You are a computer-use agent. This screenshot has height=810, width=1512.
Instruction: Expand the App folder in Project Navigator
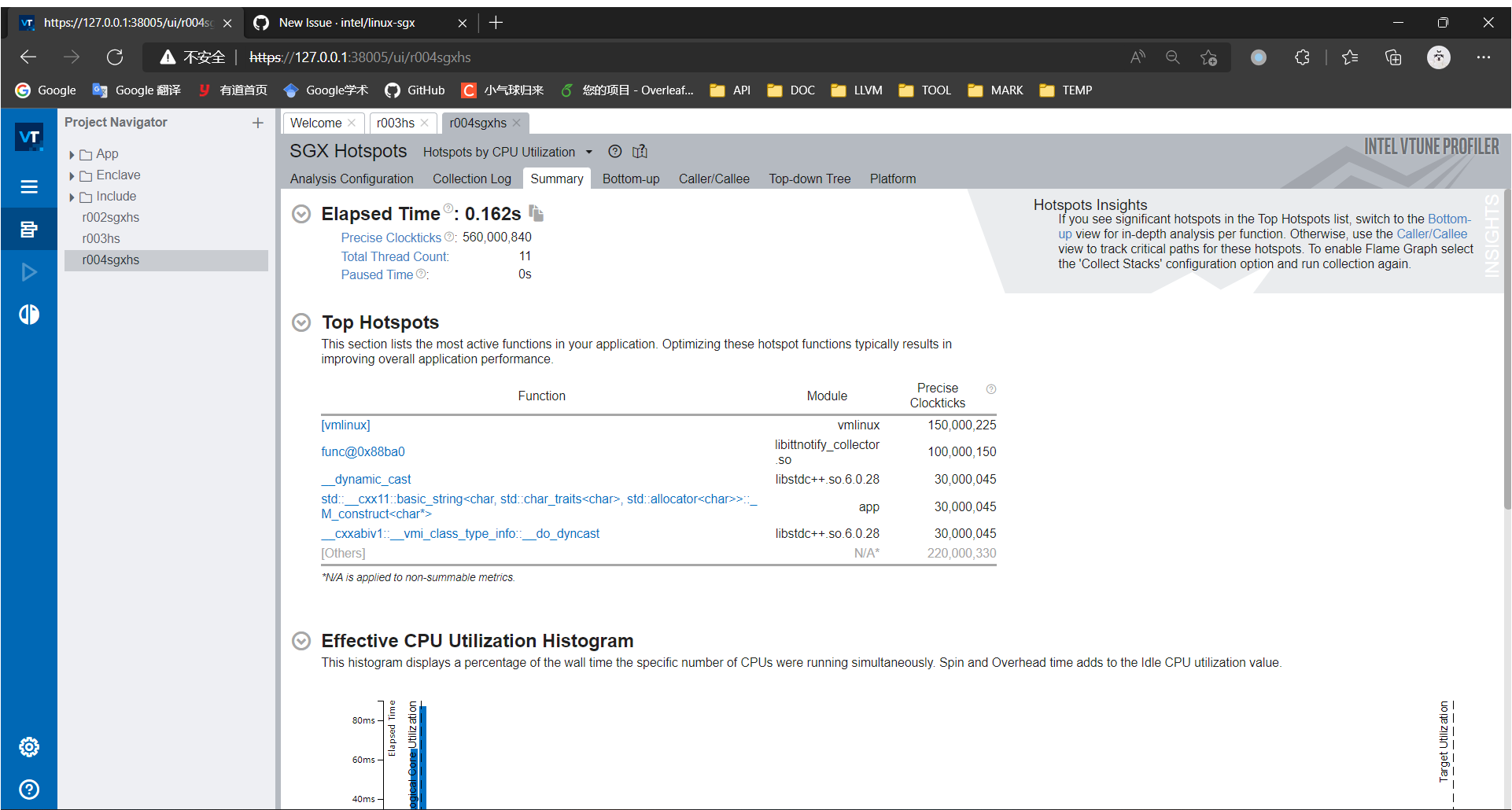tap(73, 153)
